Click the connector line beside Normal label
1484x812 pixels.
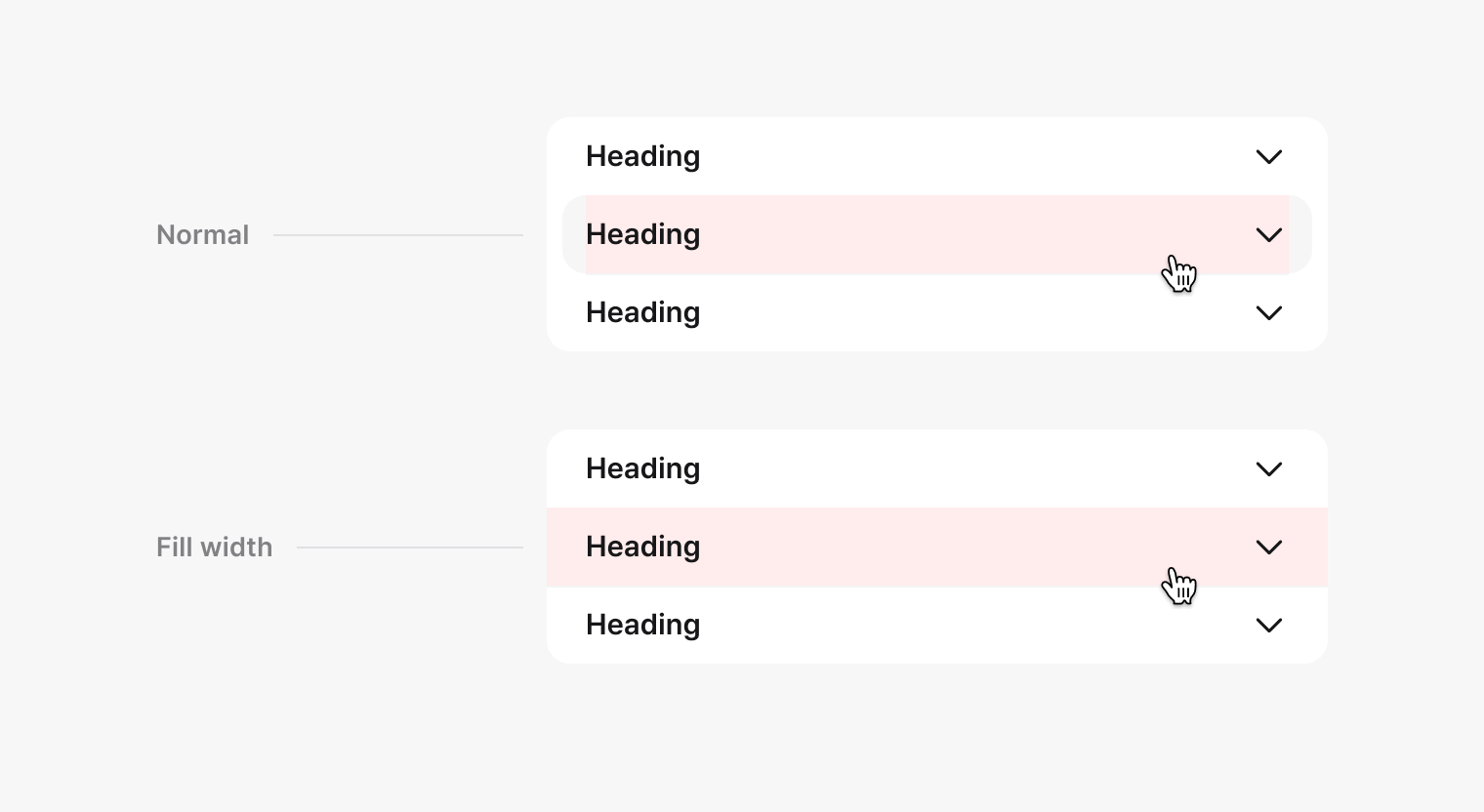(398, 235)
